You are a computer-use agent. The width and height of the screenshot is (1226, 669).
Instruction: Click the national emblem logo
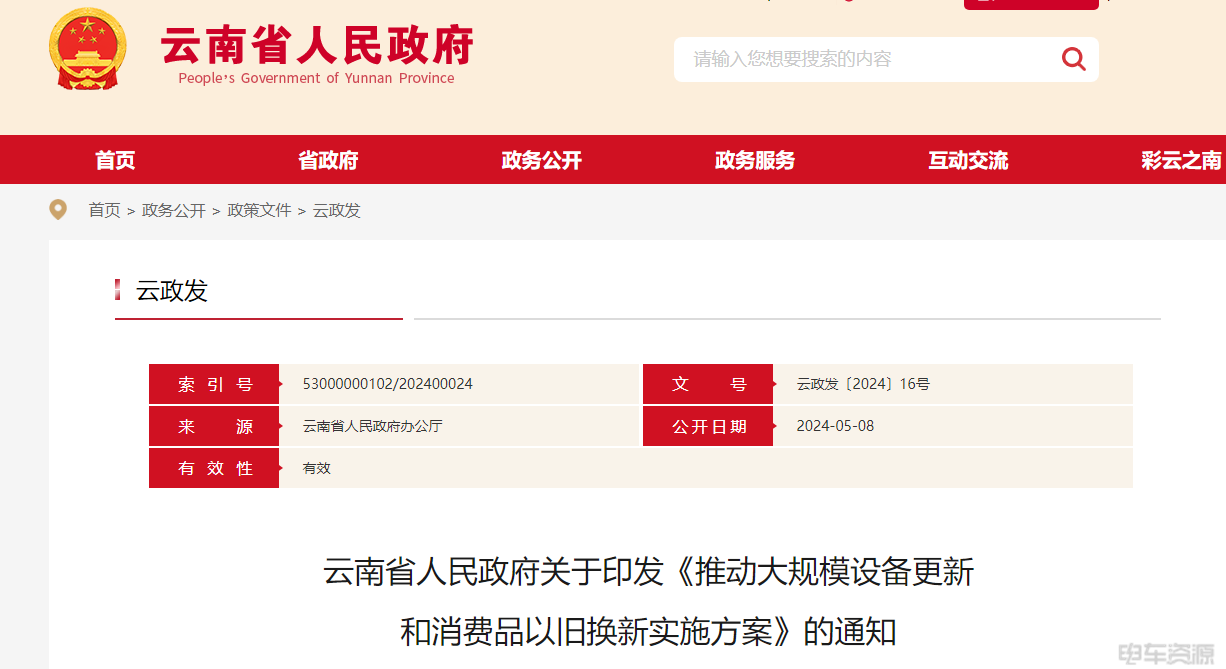point(88,50)
